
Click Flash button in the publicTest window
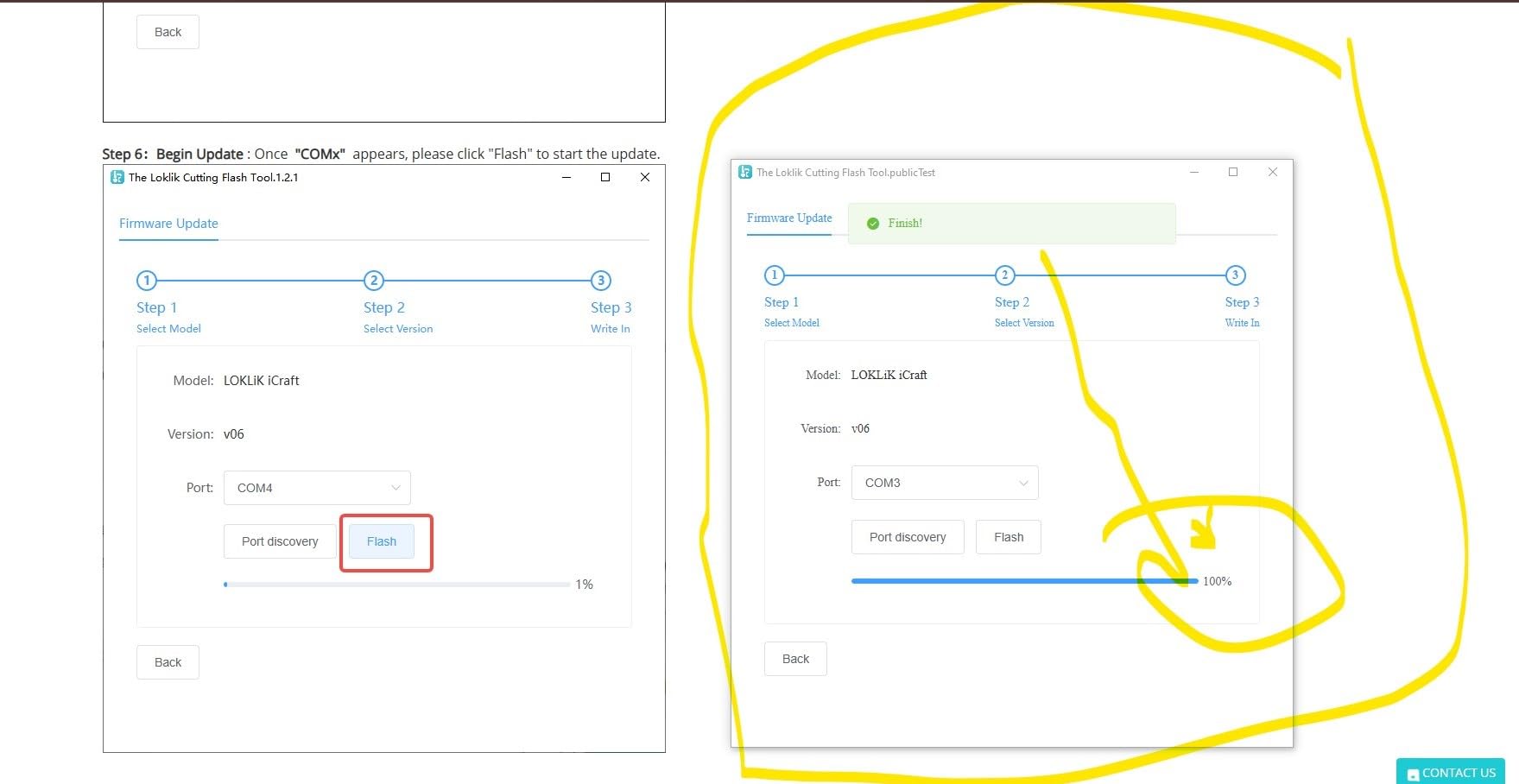[x=1009, y=537]
